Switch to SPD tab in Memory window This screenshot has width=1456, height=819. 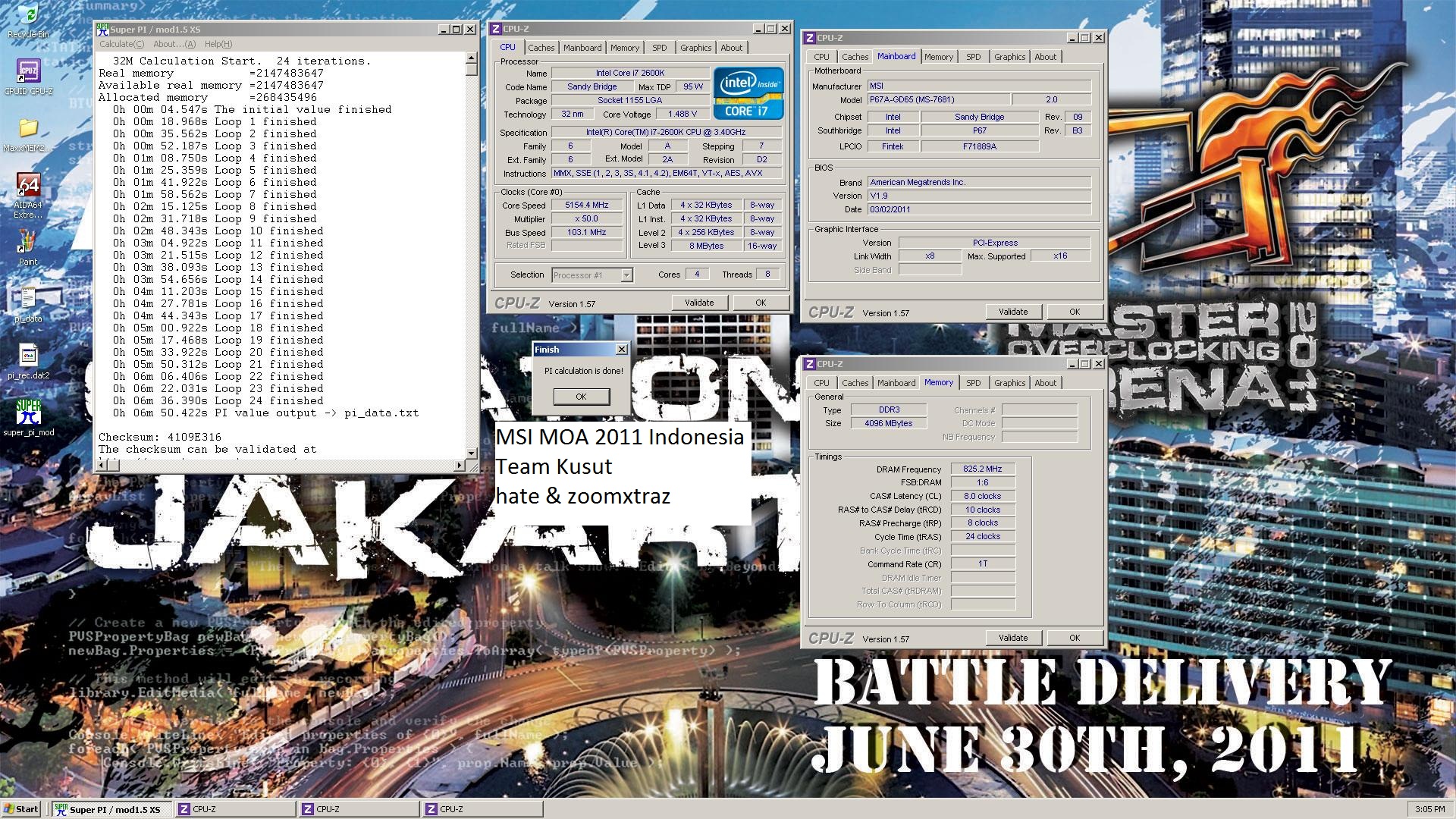(973, 383)
